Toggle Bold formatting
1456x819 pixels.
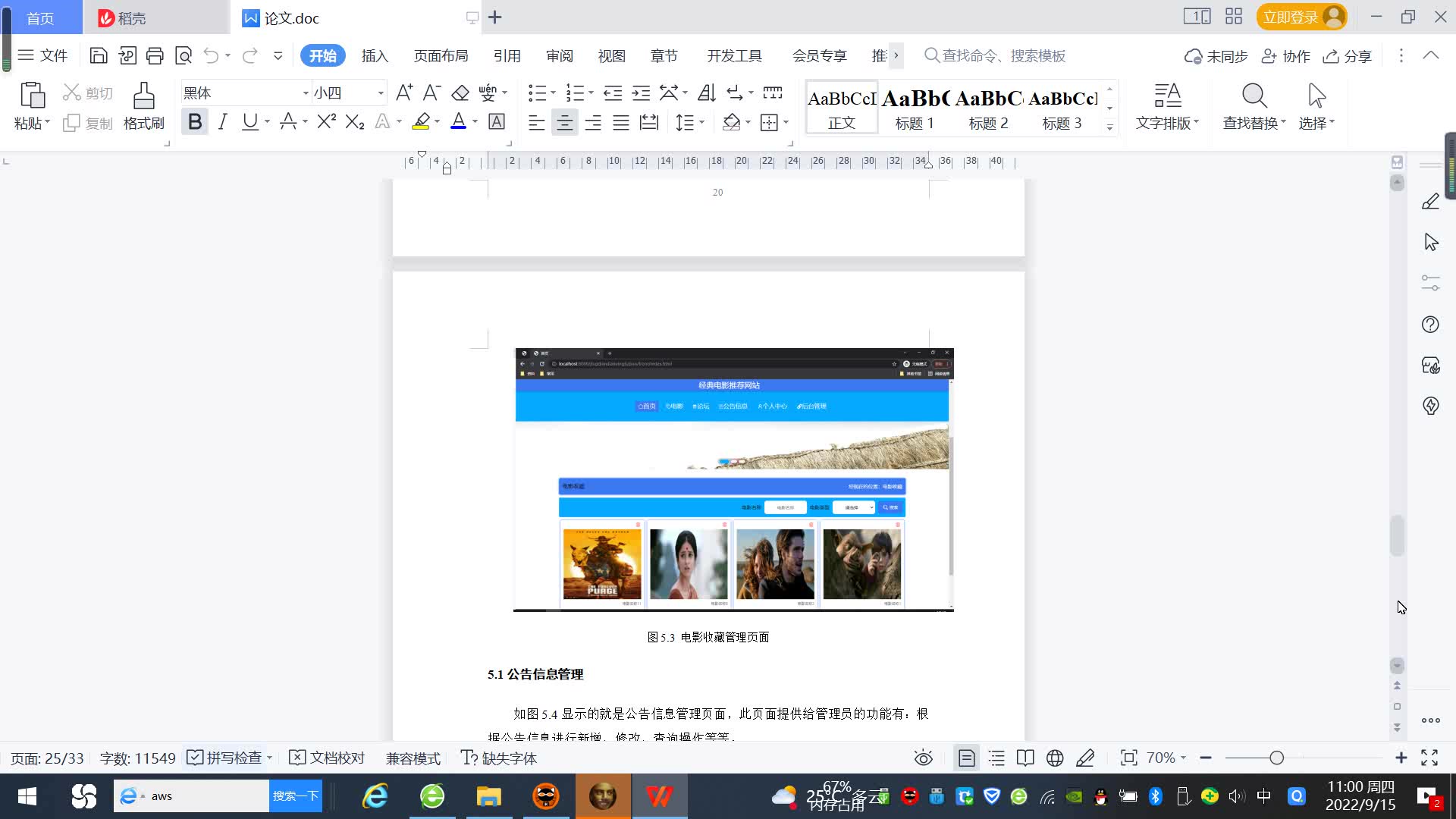click(195, 121)
